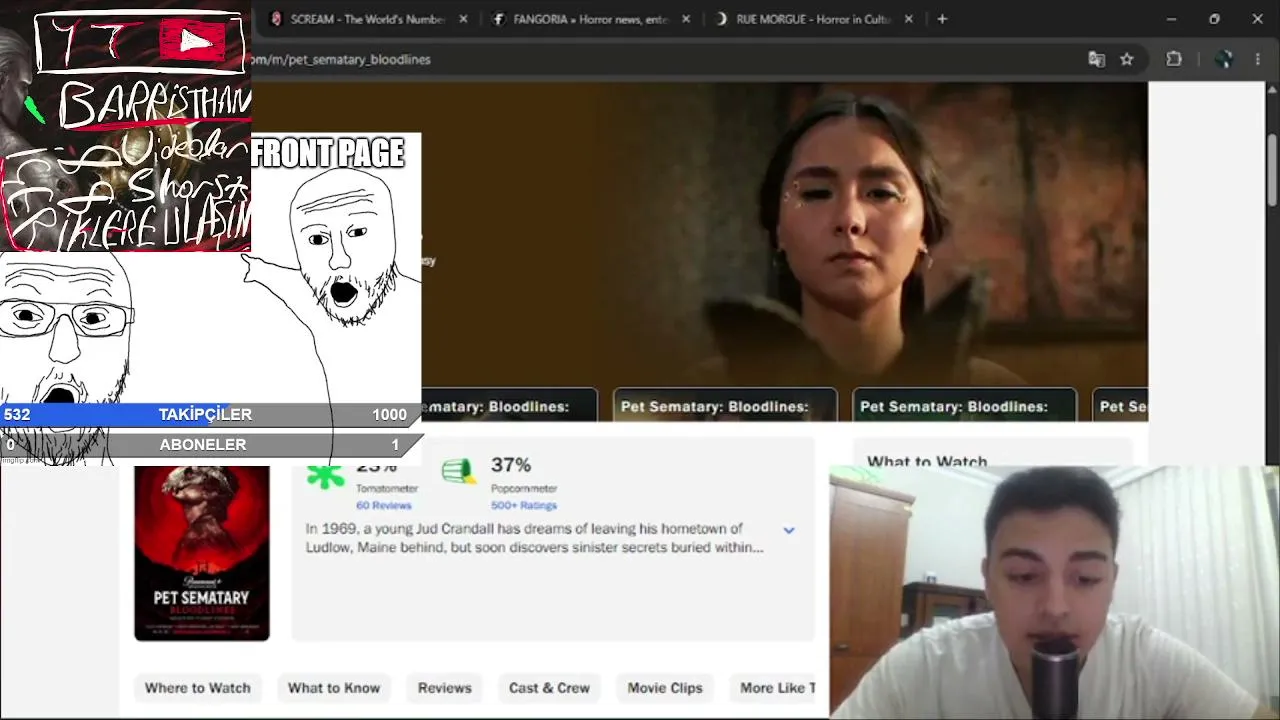Jump to Movie Clips section
Image resolution: width=1280 pixels, height=720 pixels.
665,688
